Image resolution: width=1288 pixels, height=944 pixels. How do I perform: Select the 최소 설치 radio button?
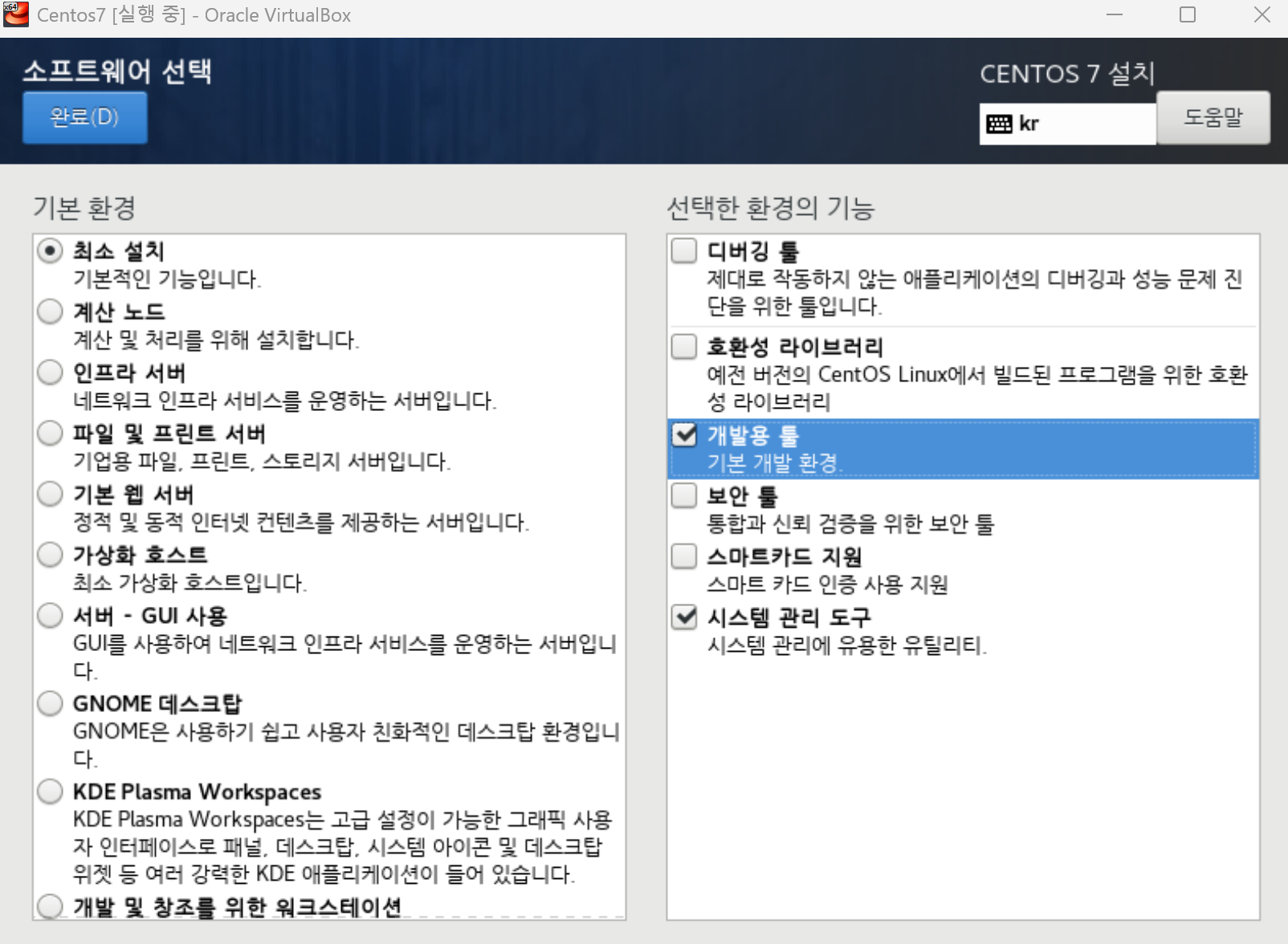tap(50, 251)
